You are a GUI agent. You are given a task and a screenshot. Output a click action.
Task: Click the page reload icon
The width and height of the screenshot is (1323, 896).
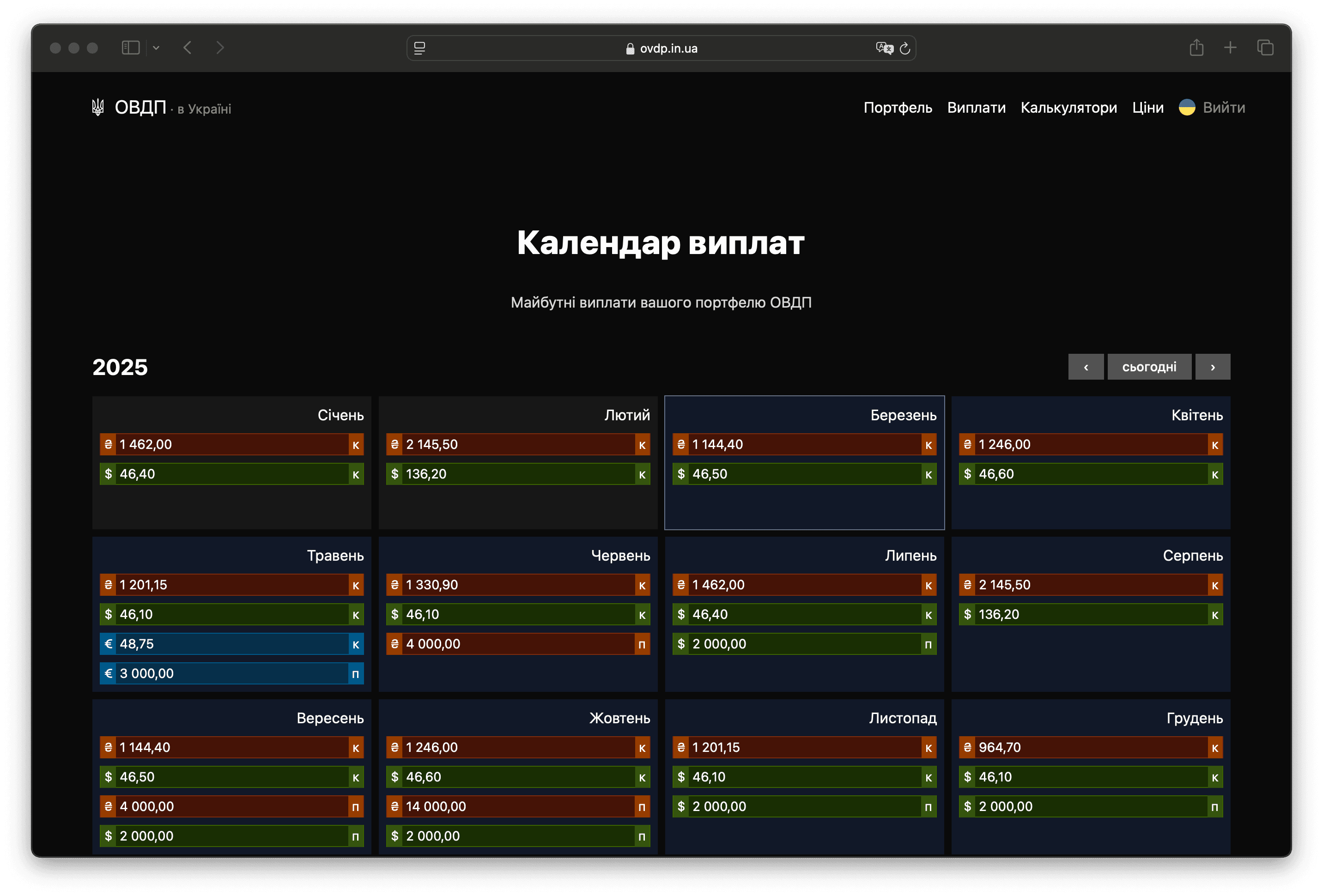(x=904, y=49)
